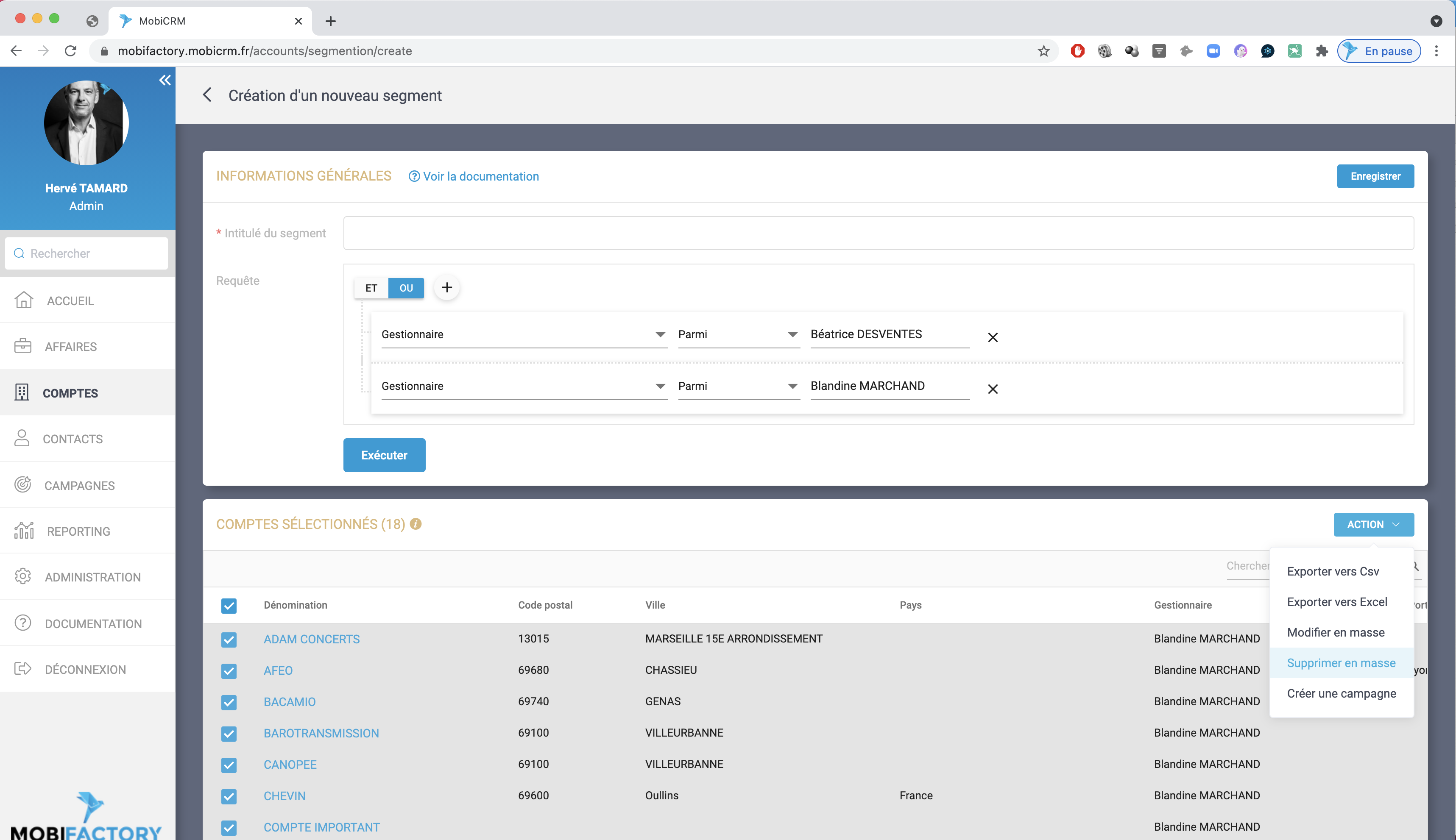Viewport: 1456px width, 840px height.
Task: Remove the Blandine MARCHAND filter row
Action: click(x=992, y=389)
